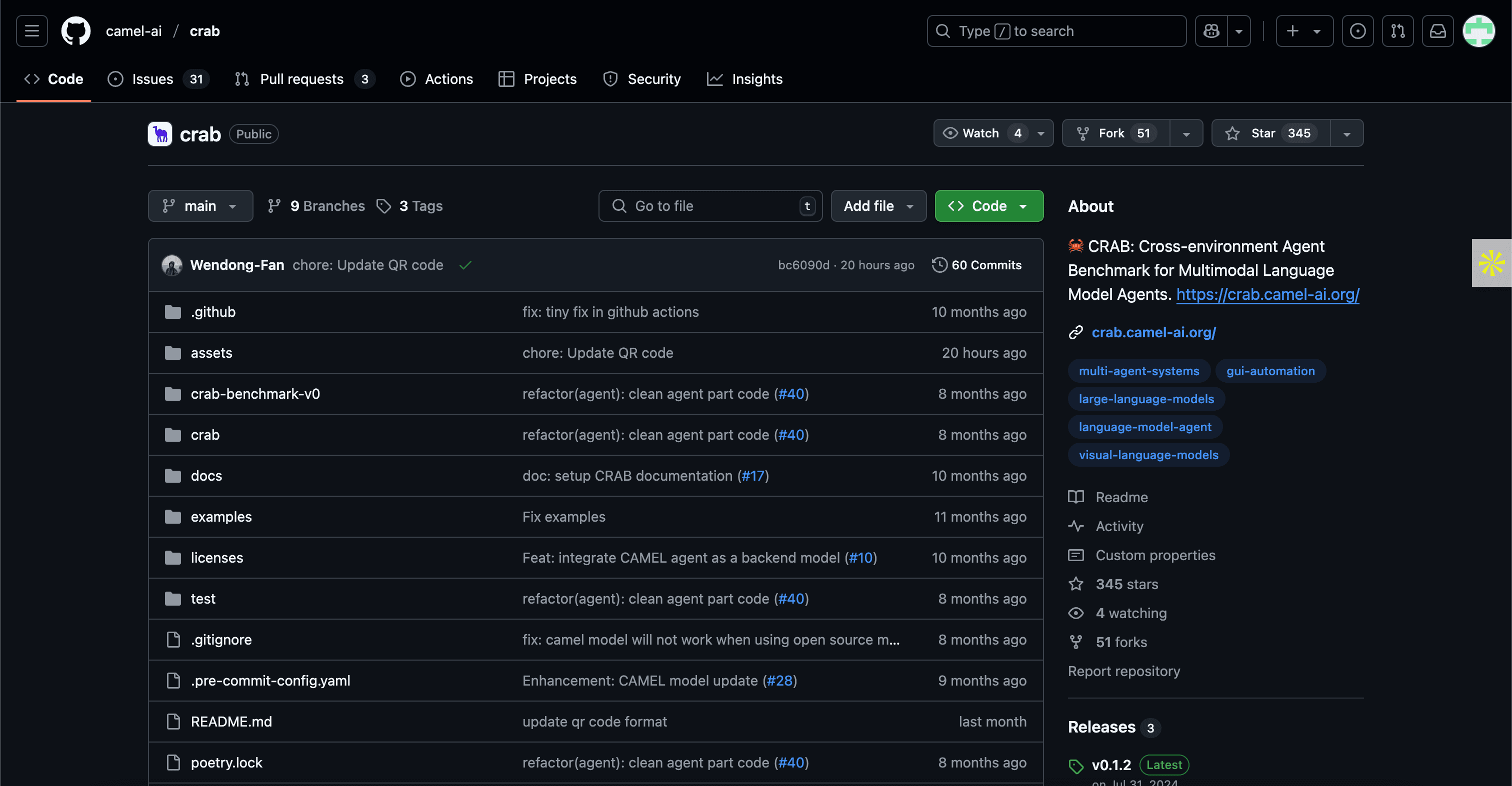The image size is (1512, 786).
Task: Open the crab breadcrumb link
Action: [x=205, y=31]
